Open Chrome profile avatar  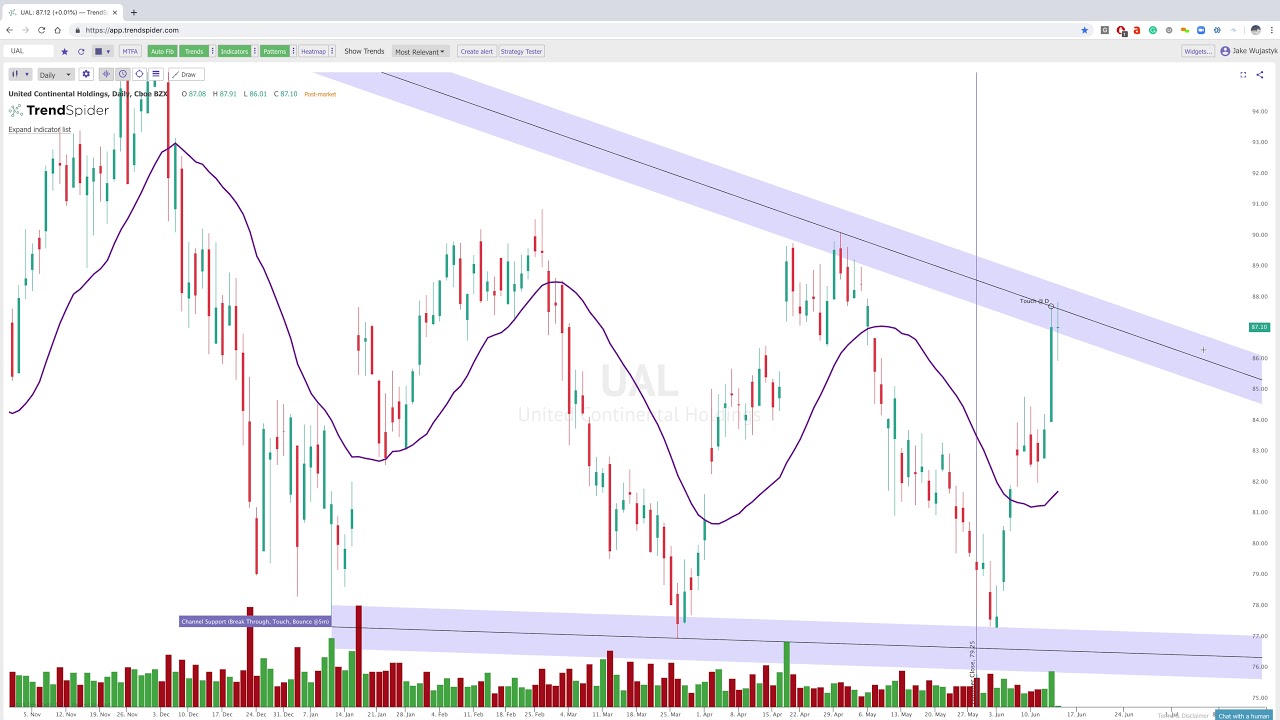pos(1256,30)
